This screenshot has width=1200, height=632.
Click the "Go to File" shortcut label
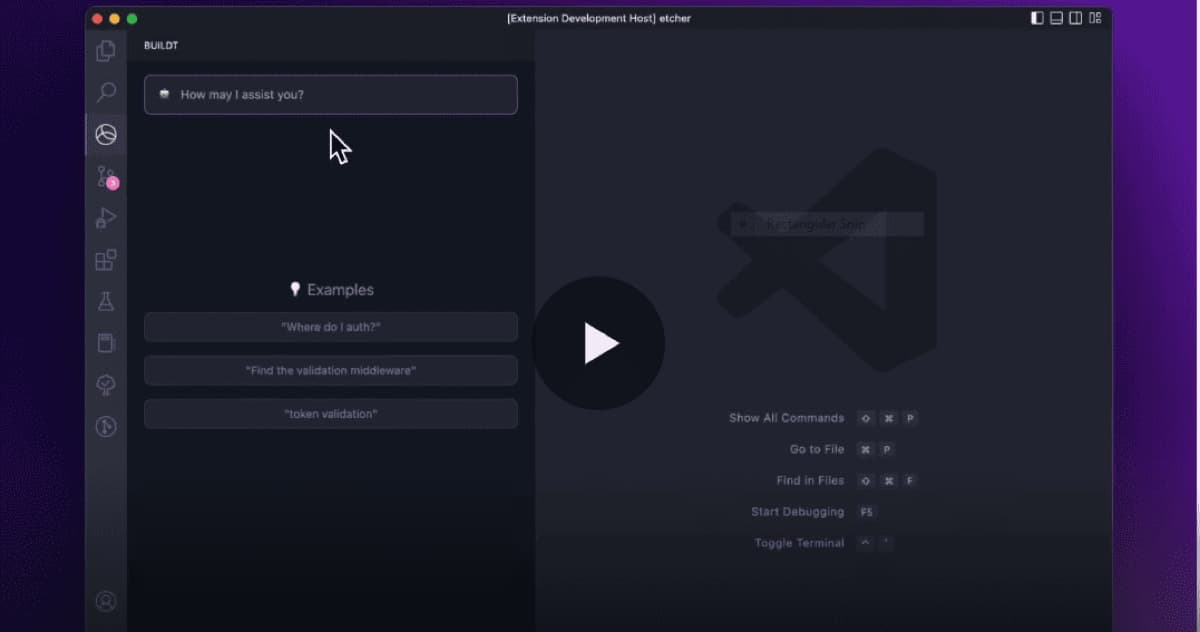click(817, 450)
